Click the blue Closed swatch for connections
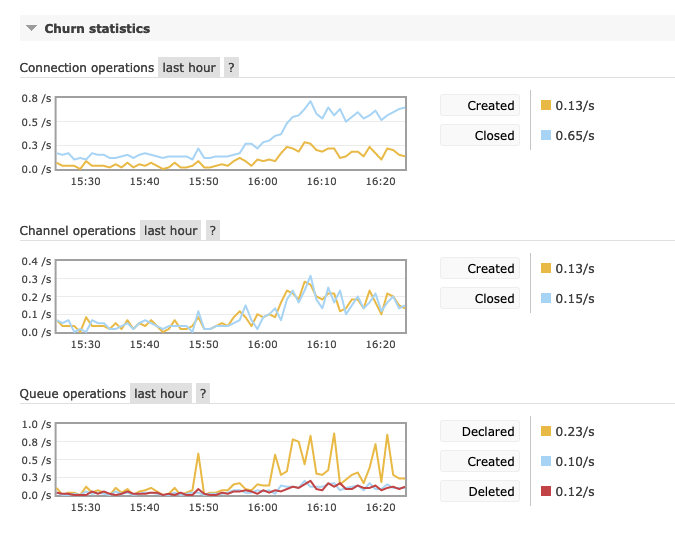675x548 pixels. [x=546, y=135]
